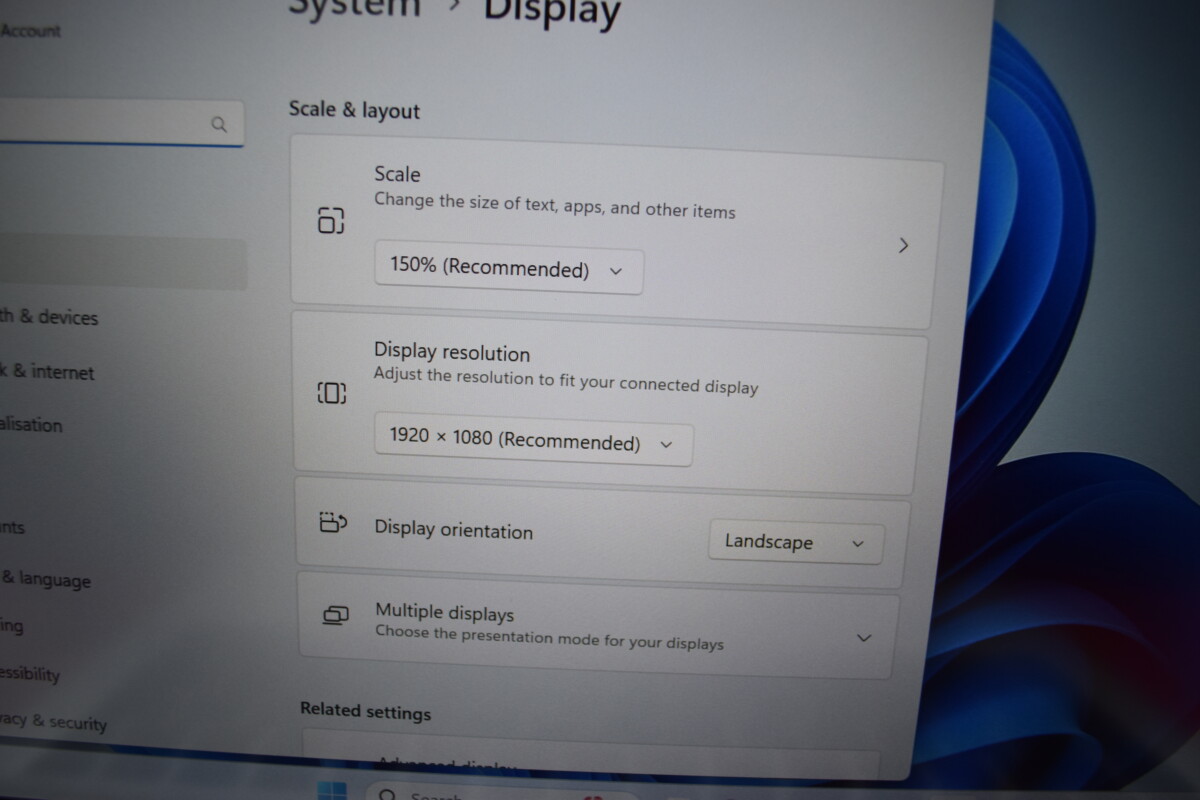Click the Related settings heading
The width and height of the screenshot is (1200, 800).
point(365,712)
